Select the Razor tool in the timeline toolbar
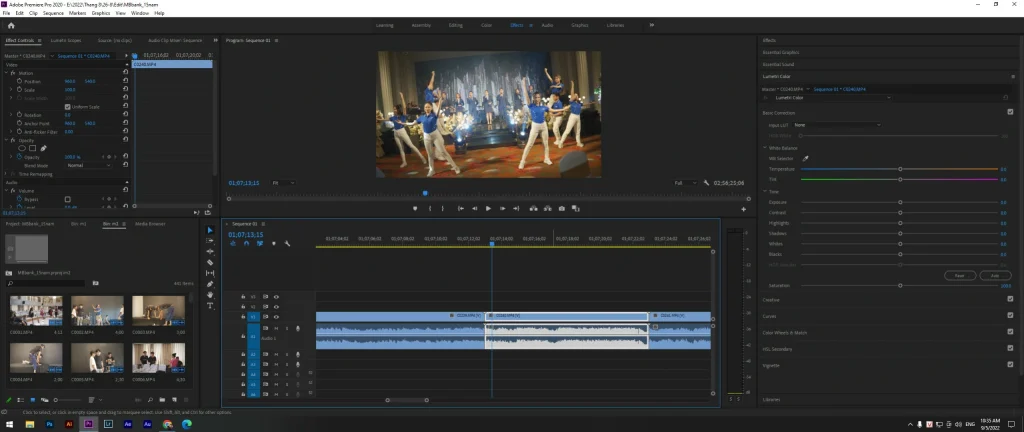The height and width of the screenshot is (432, 1024). (x=210, y=262)
